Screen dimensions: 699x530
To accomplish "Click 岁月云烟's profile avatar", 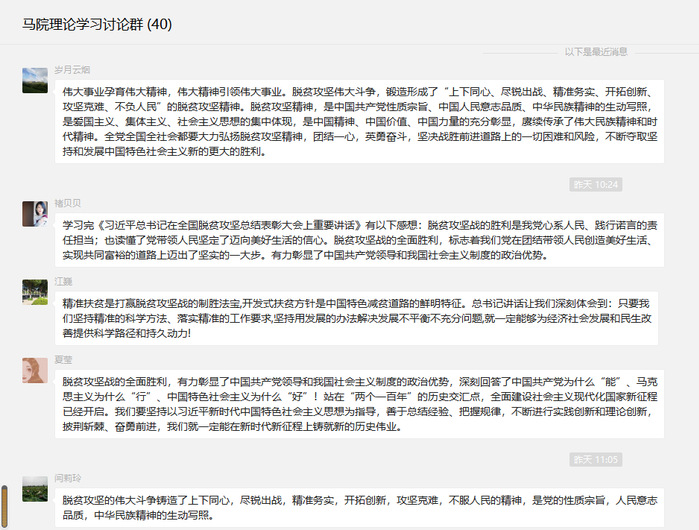I will click(35, 81).
